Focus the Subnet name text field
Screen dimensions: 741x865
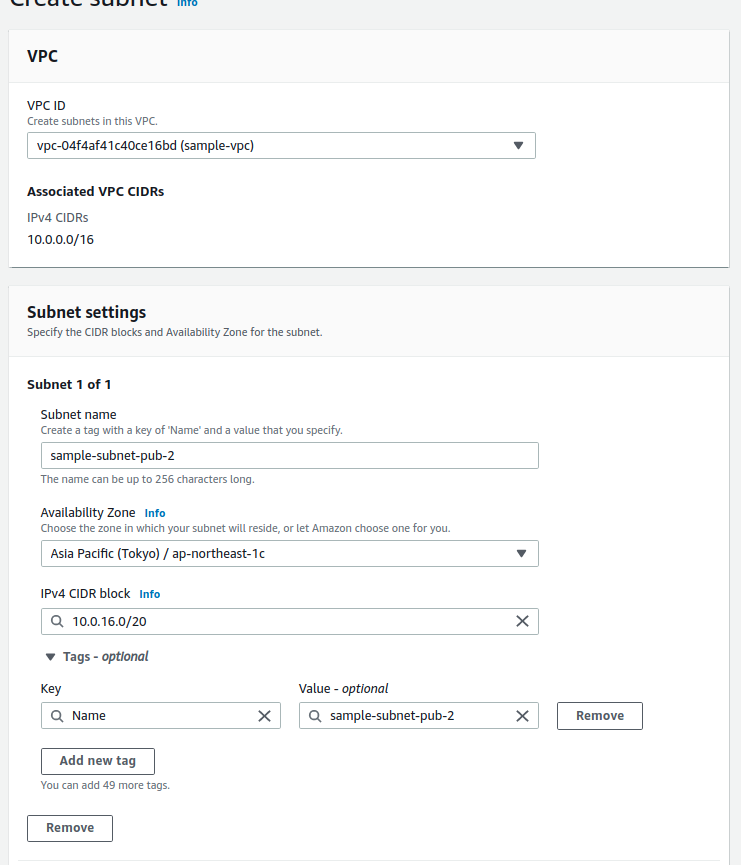pos(289,456)
